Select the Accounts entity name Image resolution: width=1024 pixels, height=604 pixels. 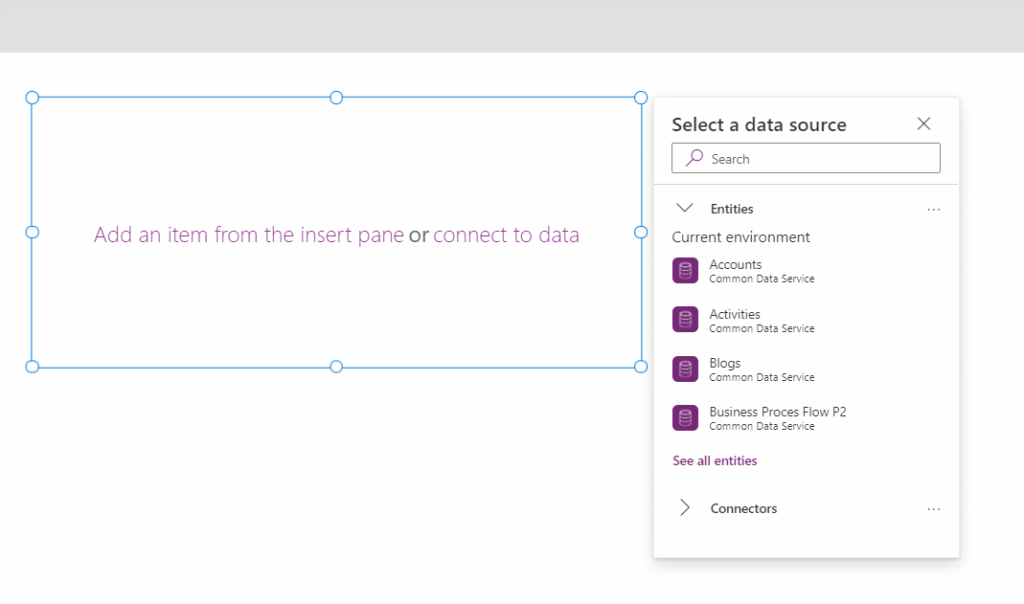(735, 264)
